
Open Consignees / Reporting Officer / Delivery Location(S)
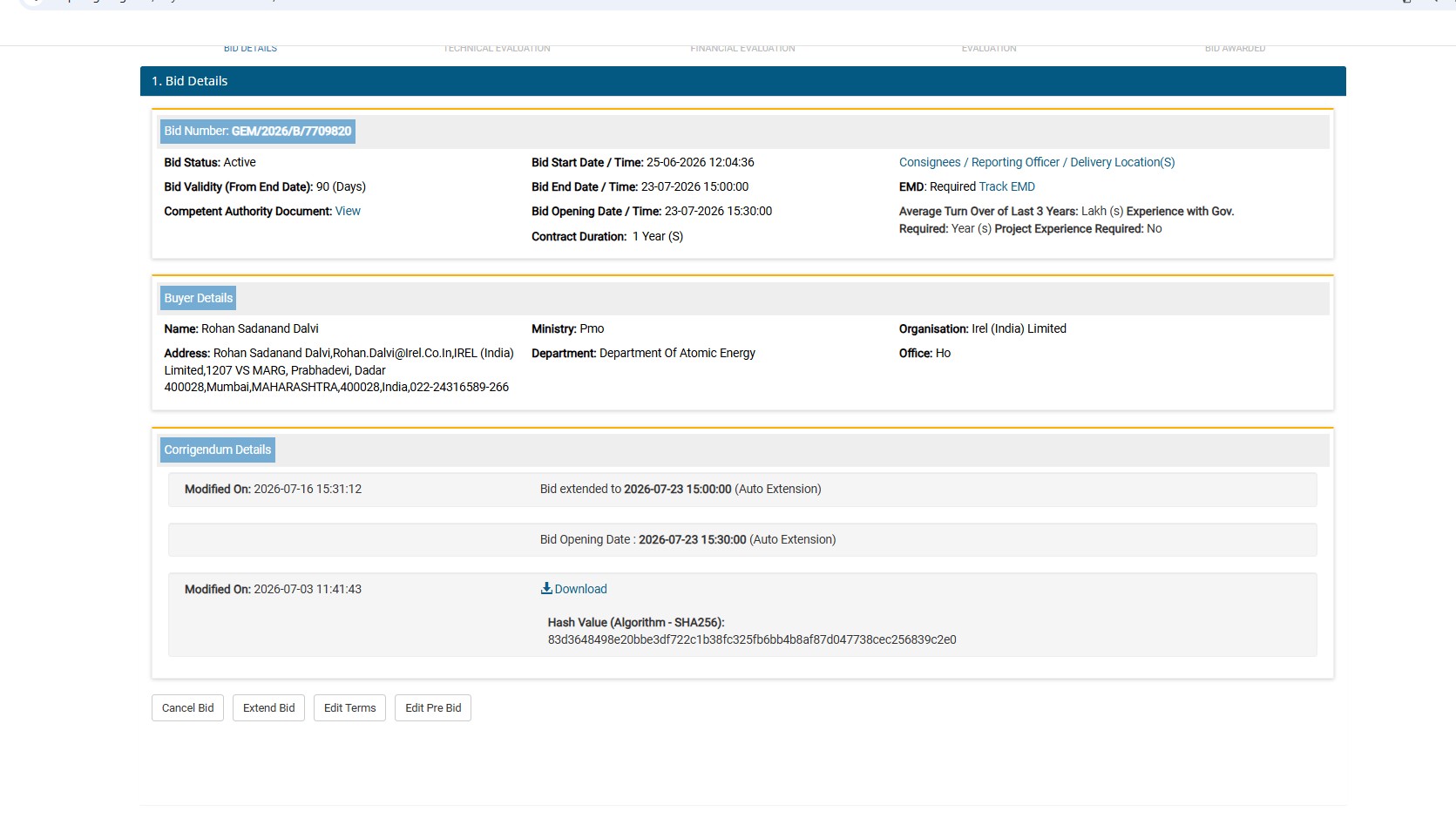tap(1037, 162)
